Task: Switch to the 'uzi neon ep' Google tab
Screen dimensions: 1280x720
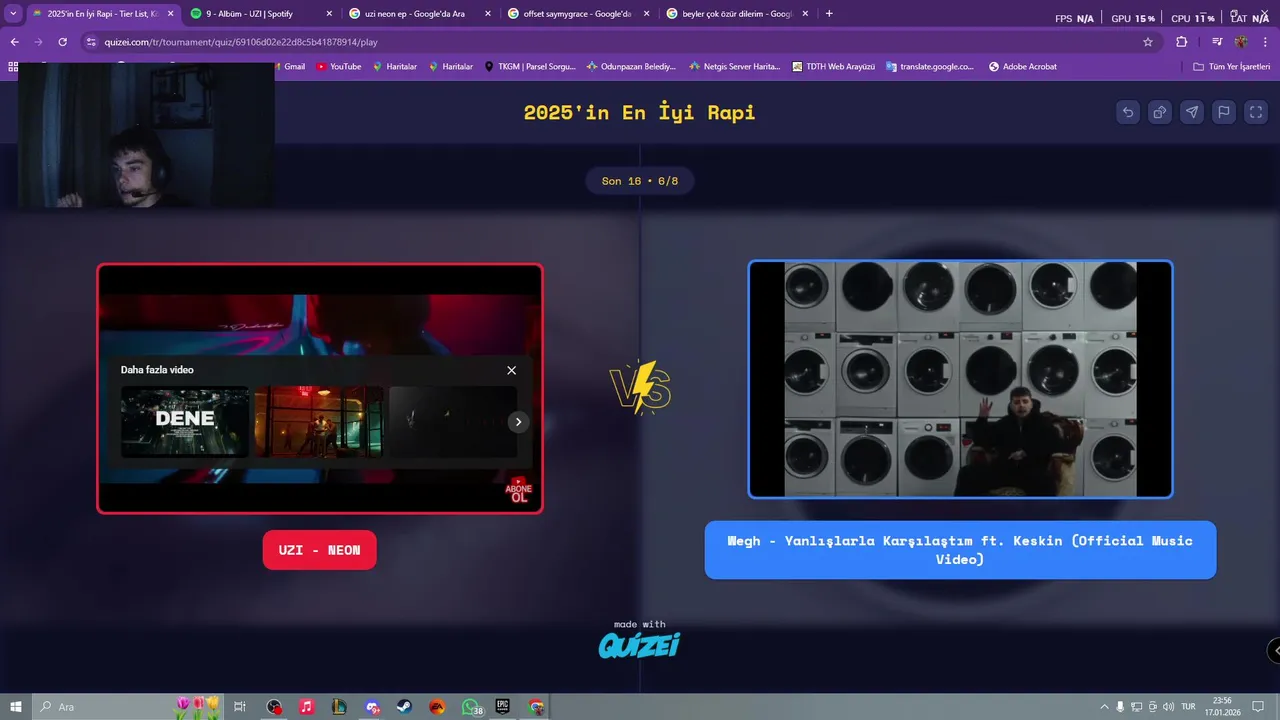Action: [x=417, y=14]
